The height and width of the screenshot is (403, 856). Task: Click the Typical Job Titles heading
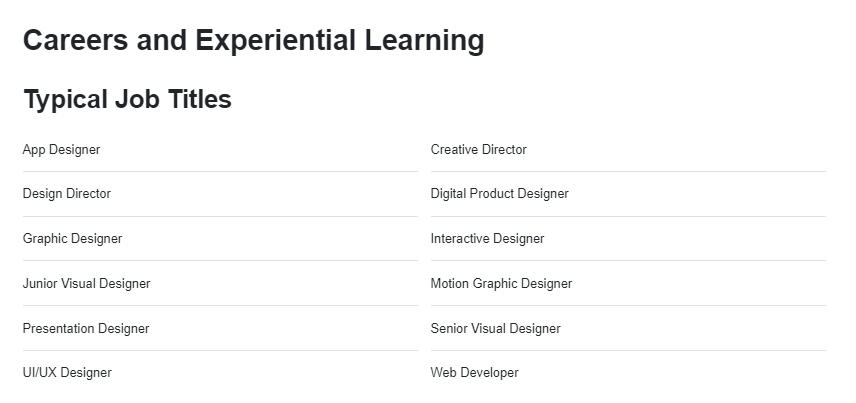[128, 100]
